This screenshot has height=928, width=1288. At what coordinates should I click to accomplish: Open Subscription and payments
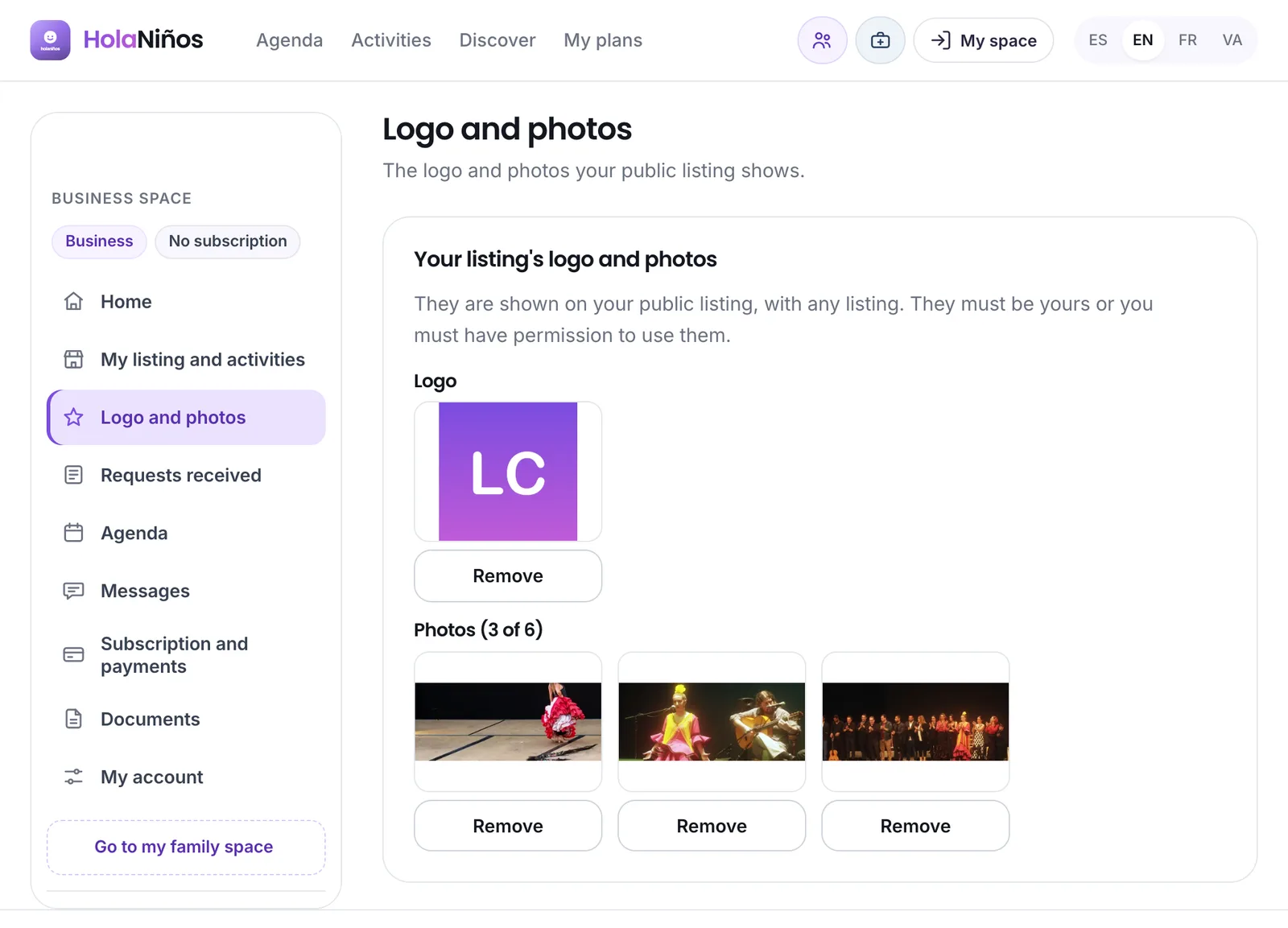187,655
